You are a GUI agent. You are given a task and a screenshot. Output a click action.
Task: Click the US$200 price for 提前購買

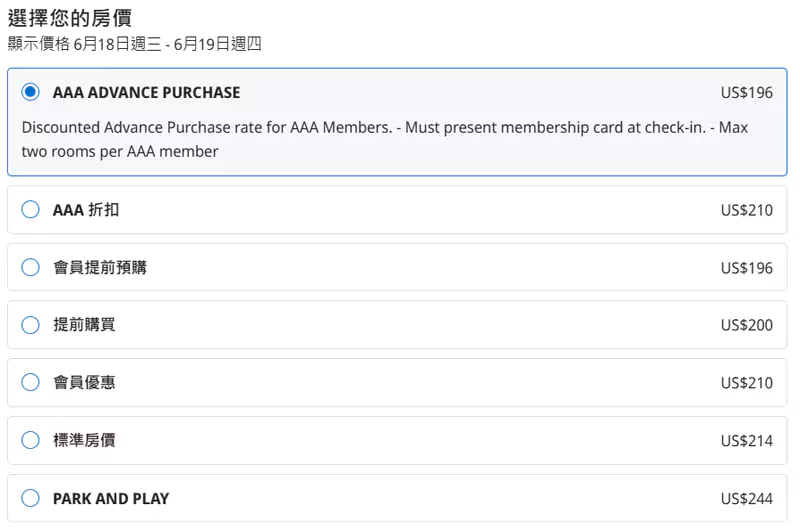tap(746, 325)
